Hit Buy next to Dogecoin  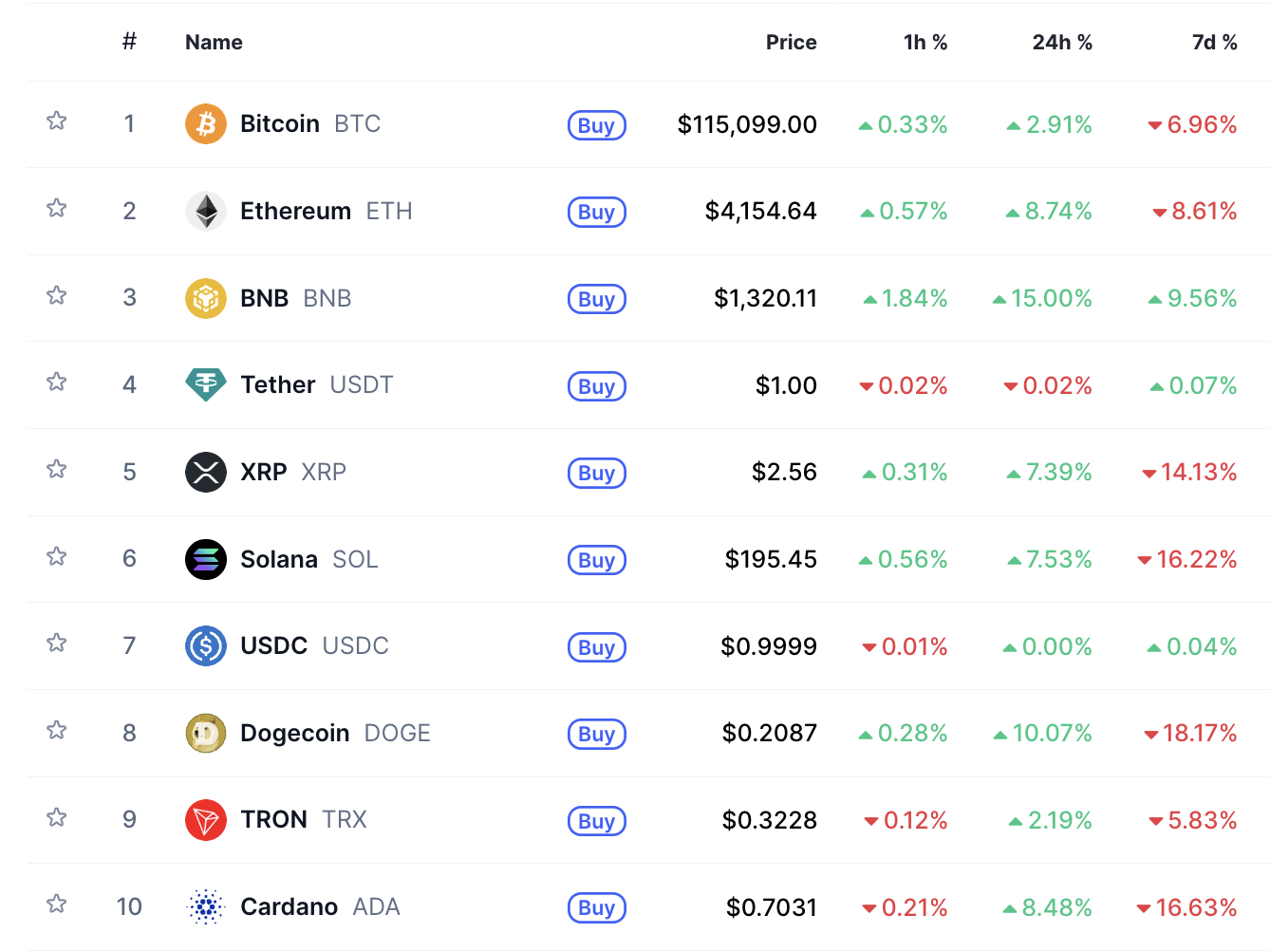point(596,734)
